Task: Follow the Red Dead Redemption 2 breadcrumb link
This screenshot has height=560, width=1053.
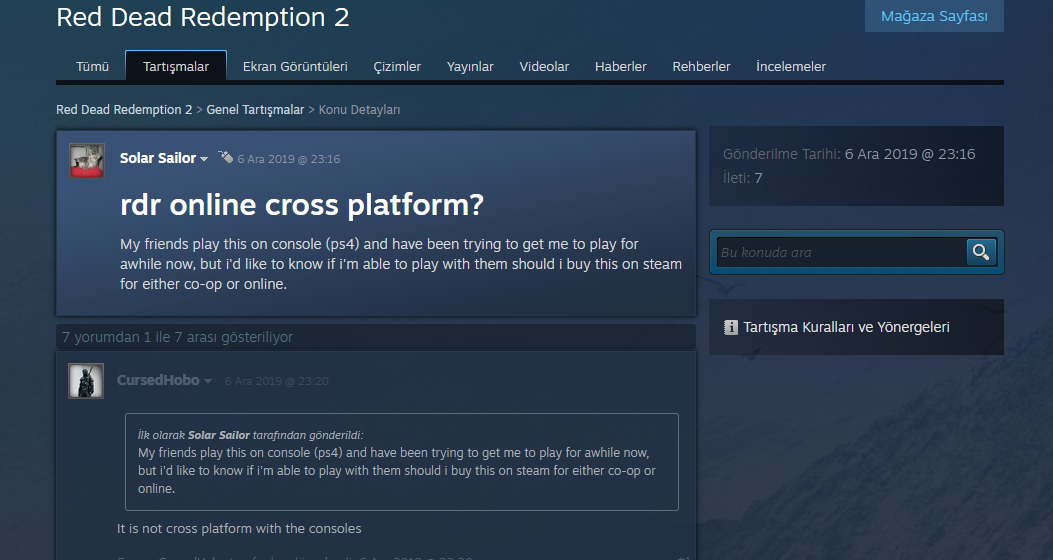Action: pyautogui.click(x=124, y=109)
